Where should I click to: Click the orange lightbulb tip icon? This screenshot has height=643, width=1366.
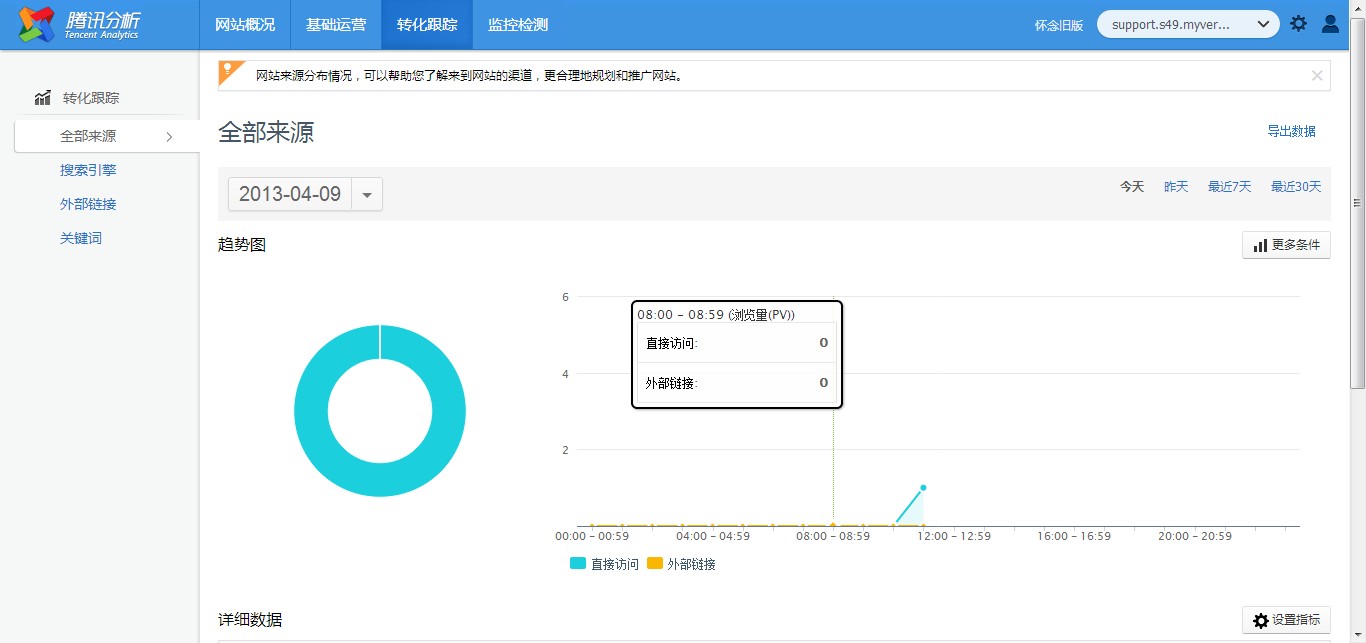[230, 72]
